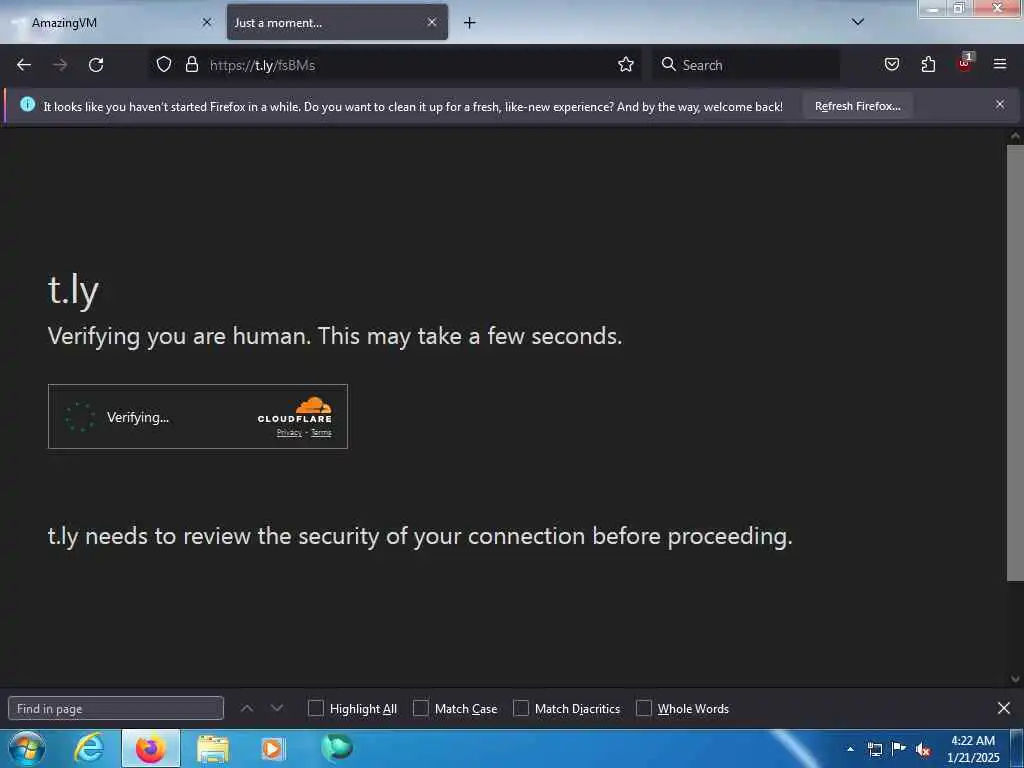
Task: Open the Extensions puzzle icon
Action: pyautogui.click(x=928, y=64)
